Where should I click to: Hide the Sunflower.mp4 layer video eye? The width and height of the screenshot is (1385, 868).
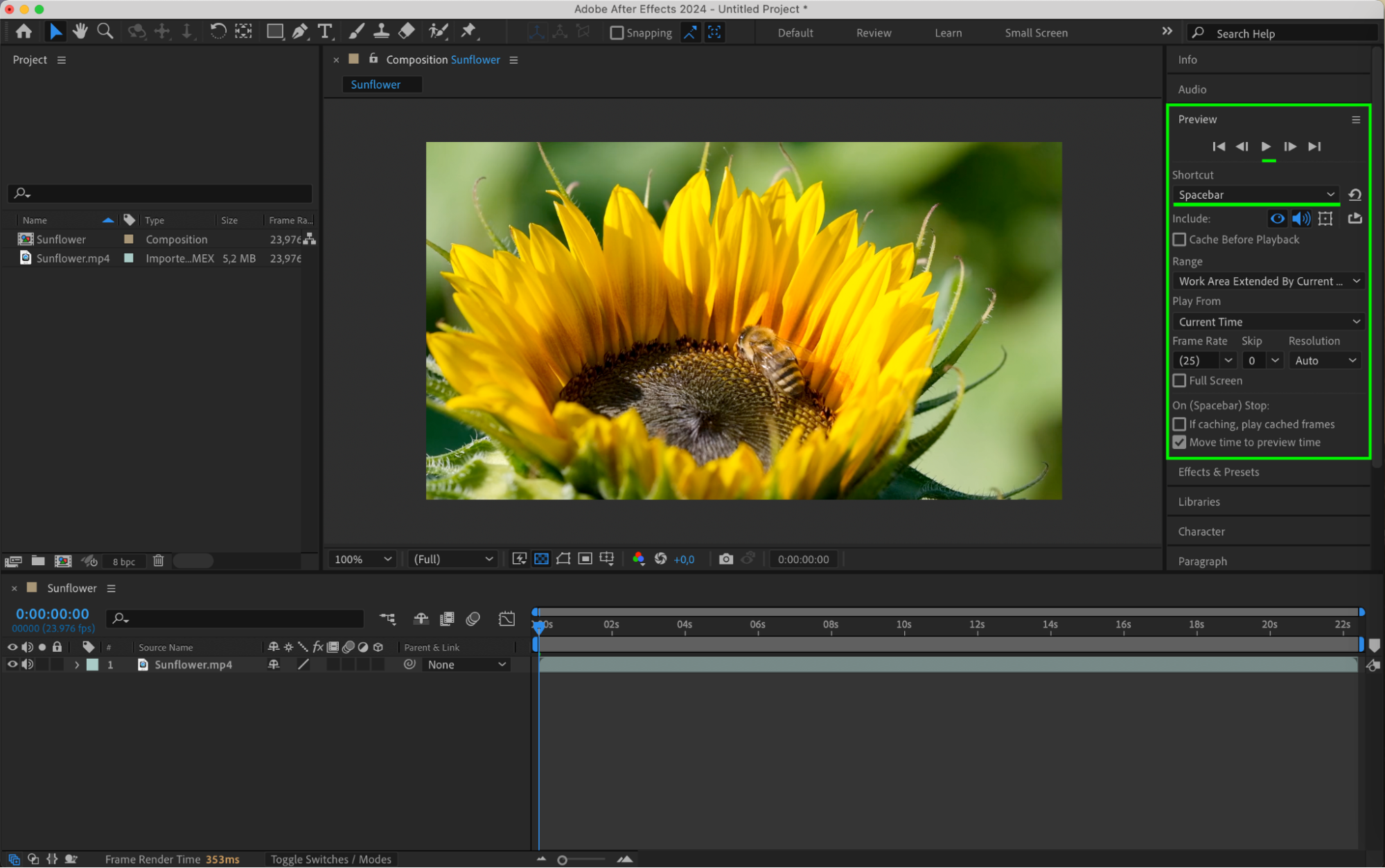(12, 664)
